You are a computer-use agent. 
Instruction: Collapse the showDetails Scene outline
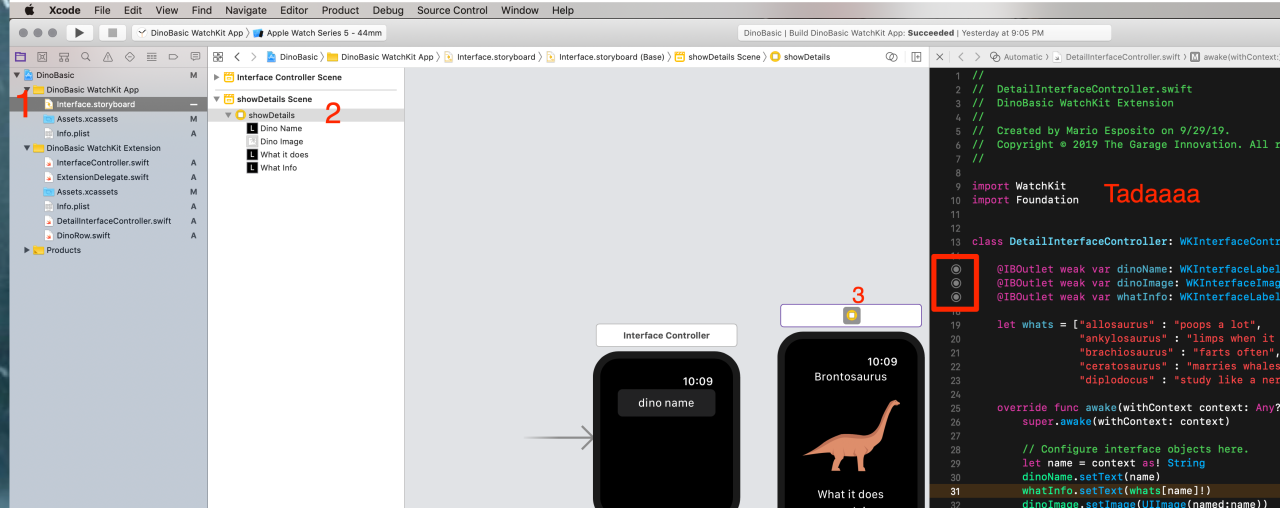pos(217,99)
